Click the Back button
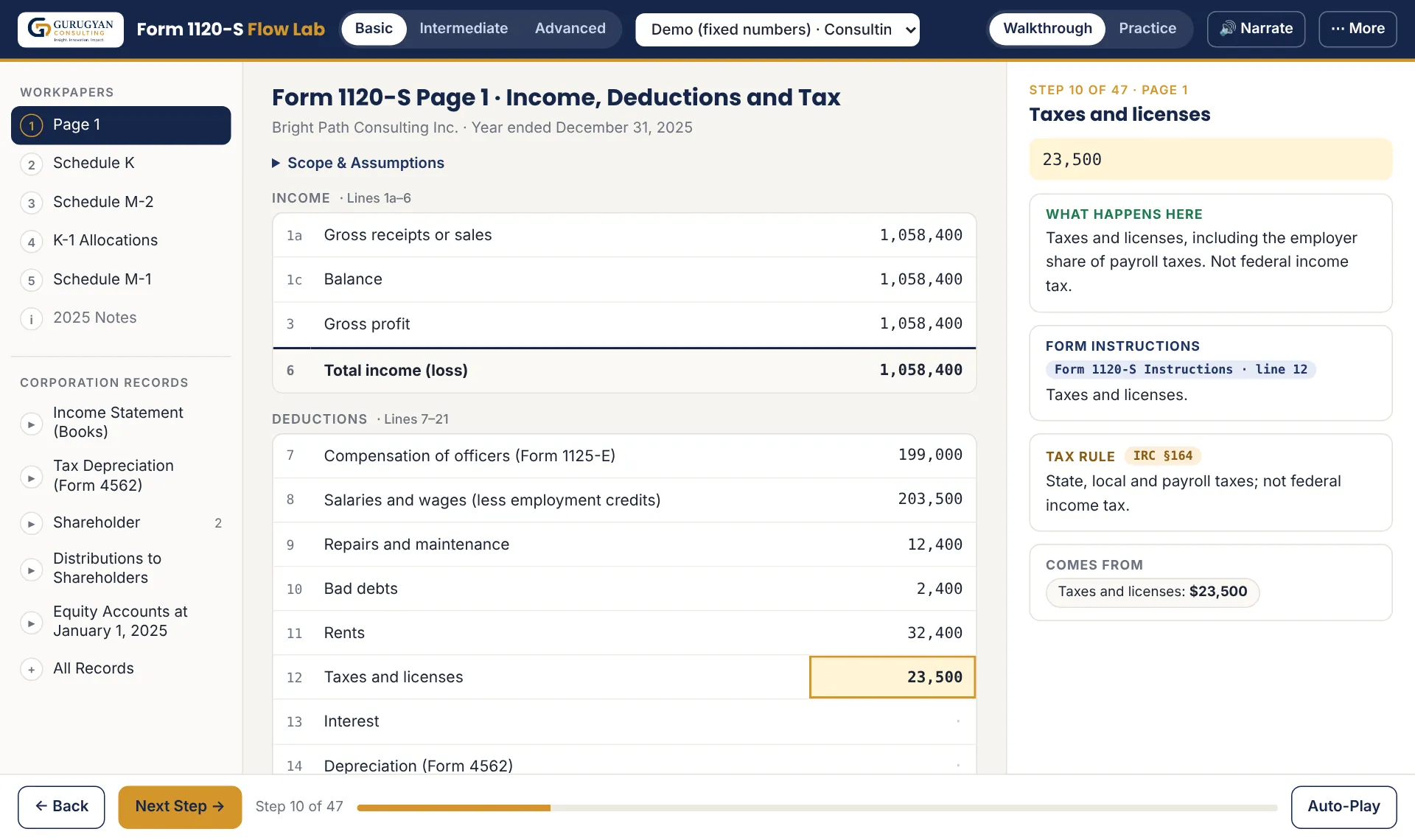The width and height of the screenshot is (1415, 840). coord(61,807)
